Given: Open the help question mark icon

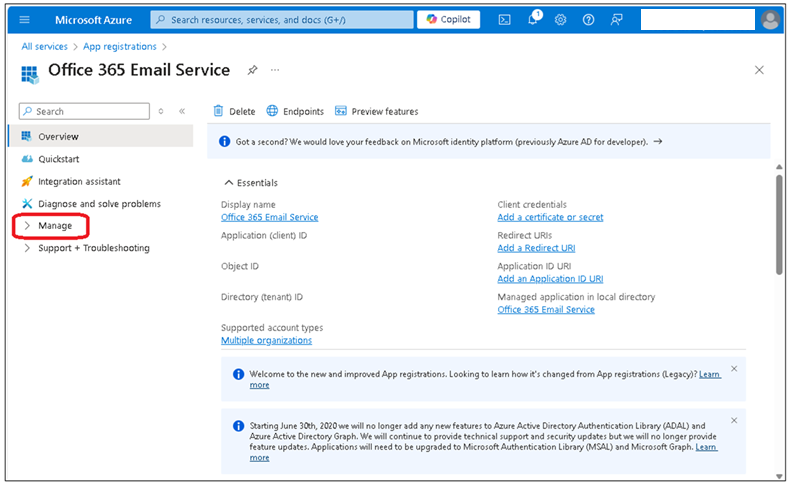Looking at the screenshot, I should click(588, 20).
